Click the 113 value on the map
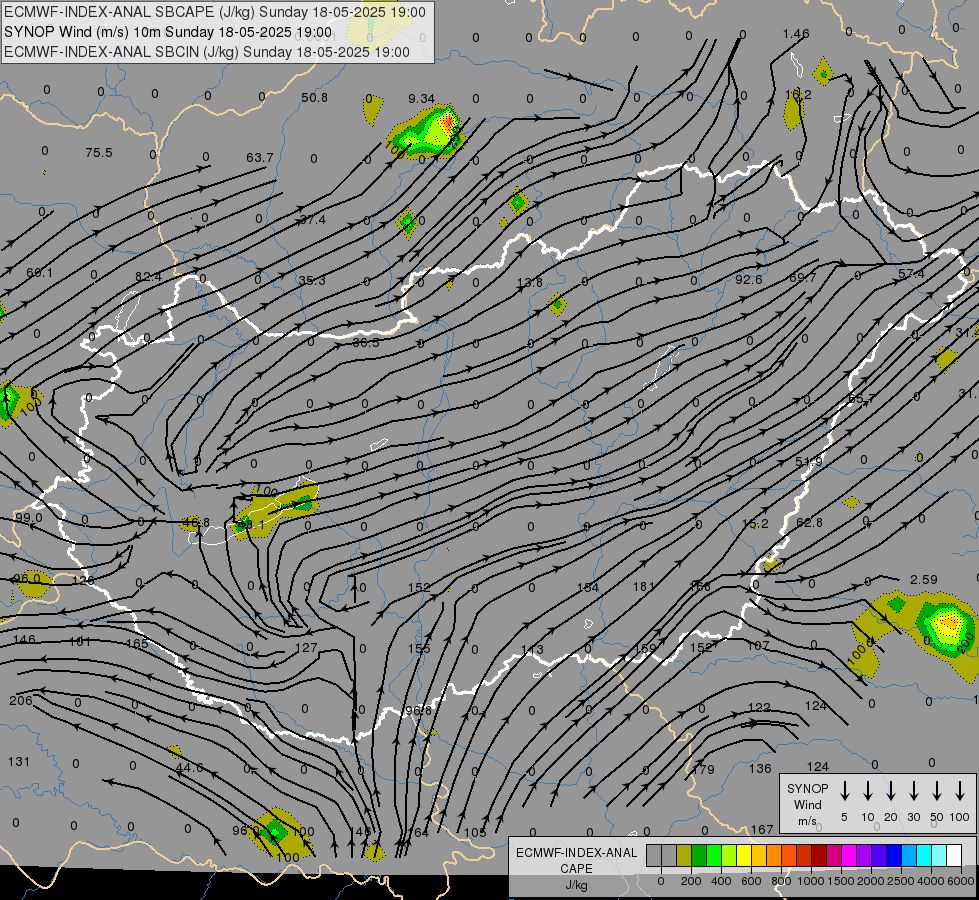The height and width of the screenshot is (900, 979). pos(533,650)
